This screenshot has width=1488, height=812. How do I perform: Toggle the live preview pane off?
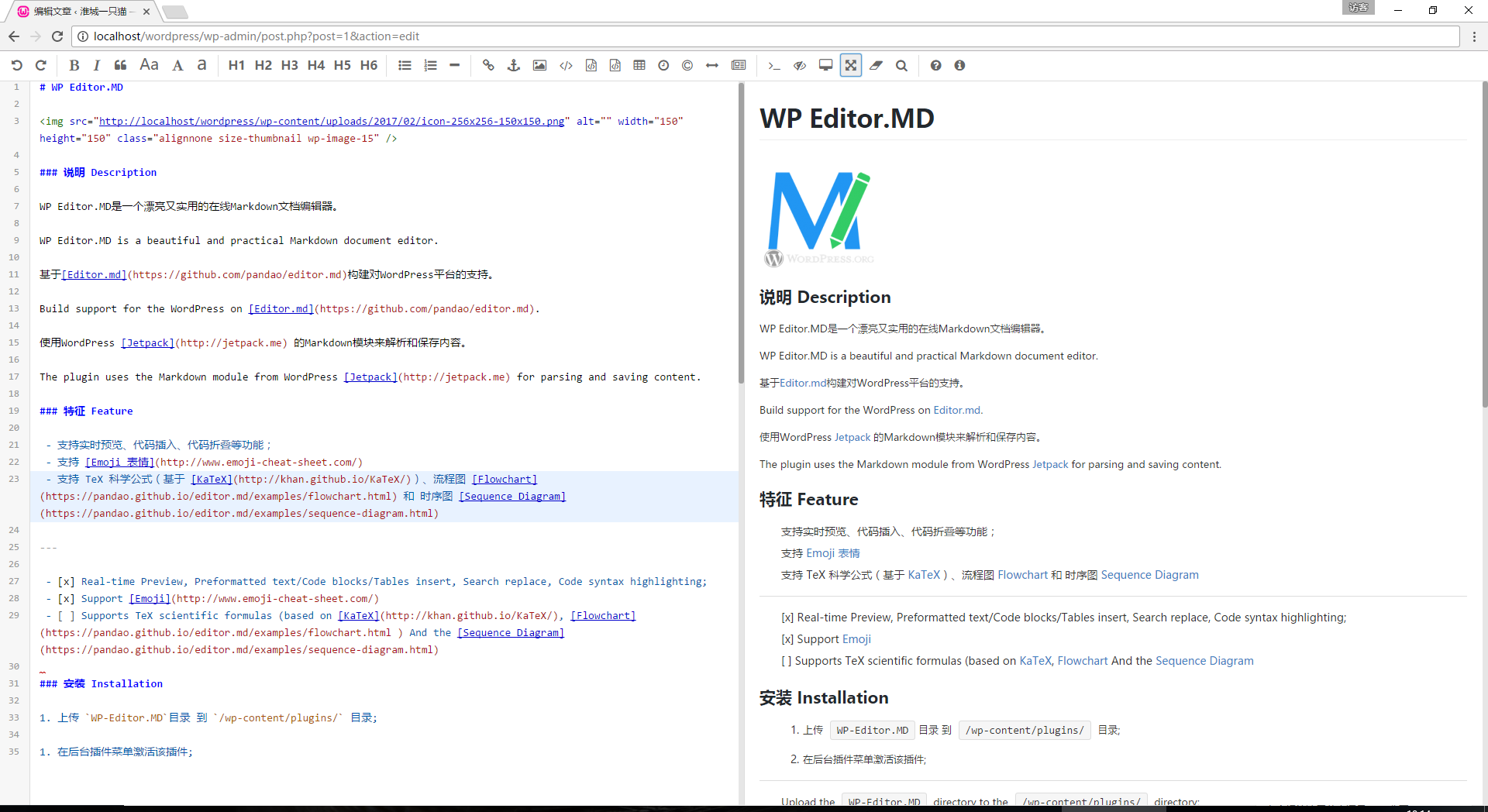pos(800,66)
